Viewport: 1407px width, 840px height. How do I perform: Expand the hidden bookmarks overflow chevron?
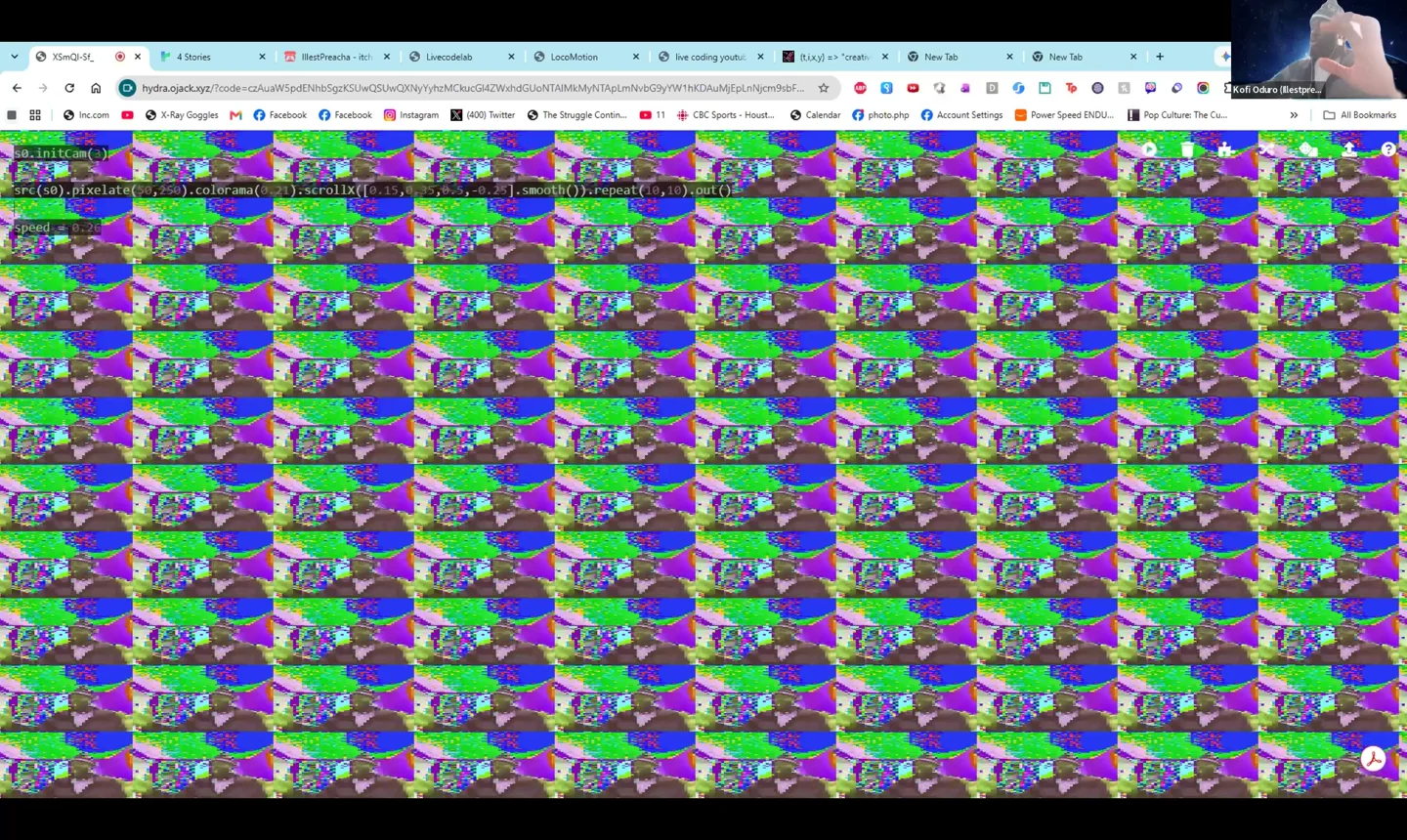[1294, 115]
